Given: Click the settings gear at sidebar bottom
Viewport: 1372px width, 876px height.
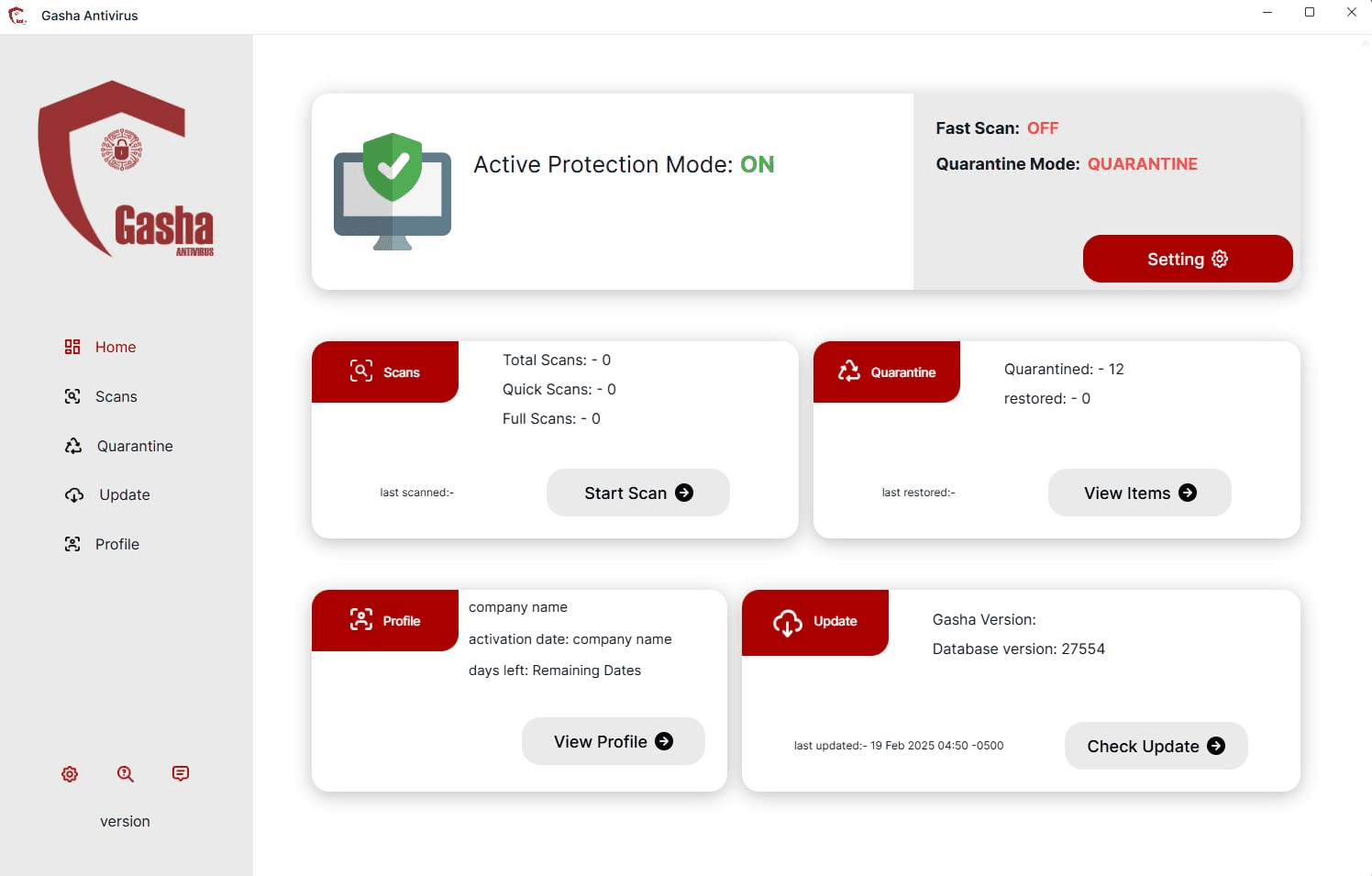Looking at the screenshot, I should click(70, 774).
